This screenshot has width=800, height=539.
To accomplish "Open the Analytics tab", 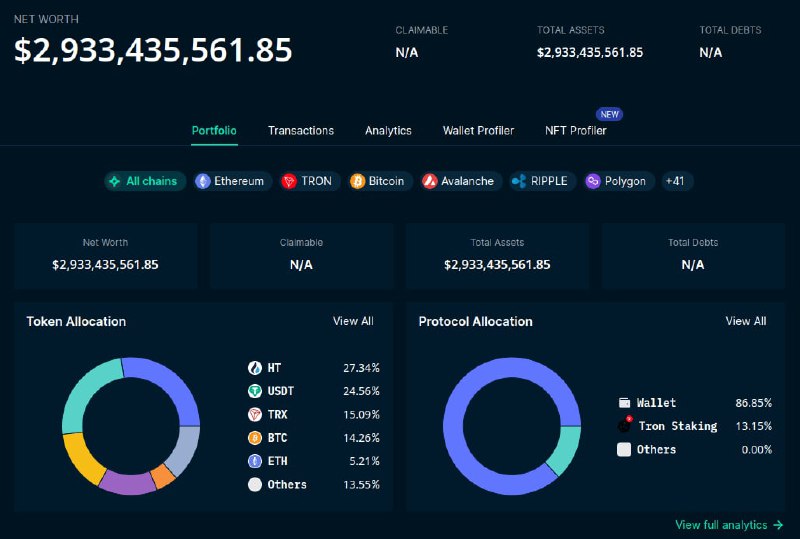I will click(388, 131).
